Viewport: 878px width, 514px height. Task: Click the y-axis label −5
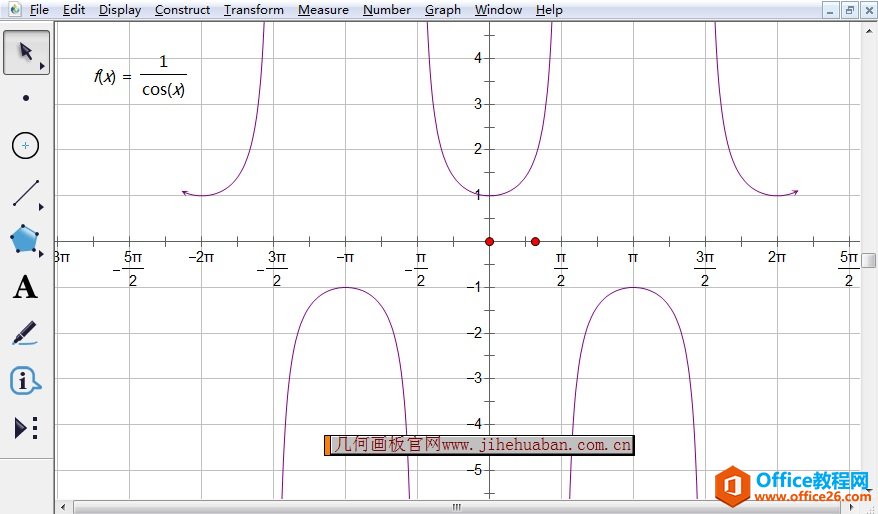[474, 470]
